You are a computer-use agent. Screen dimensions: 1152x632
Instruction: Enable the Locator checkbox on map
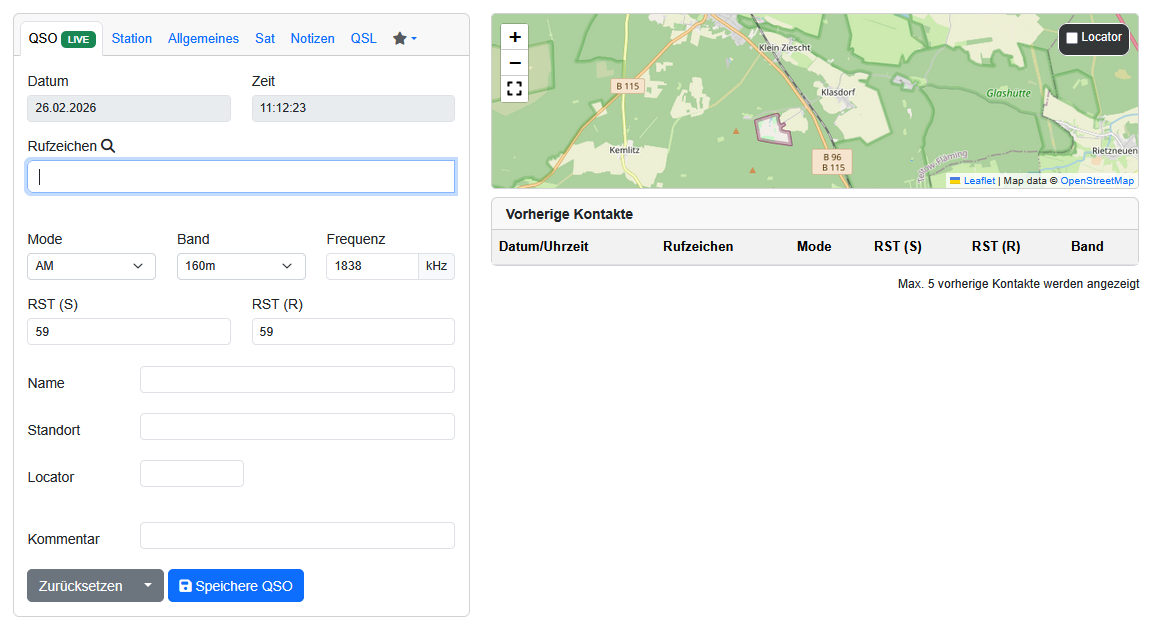[x=1072, y=38]
